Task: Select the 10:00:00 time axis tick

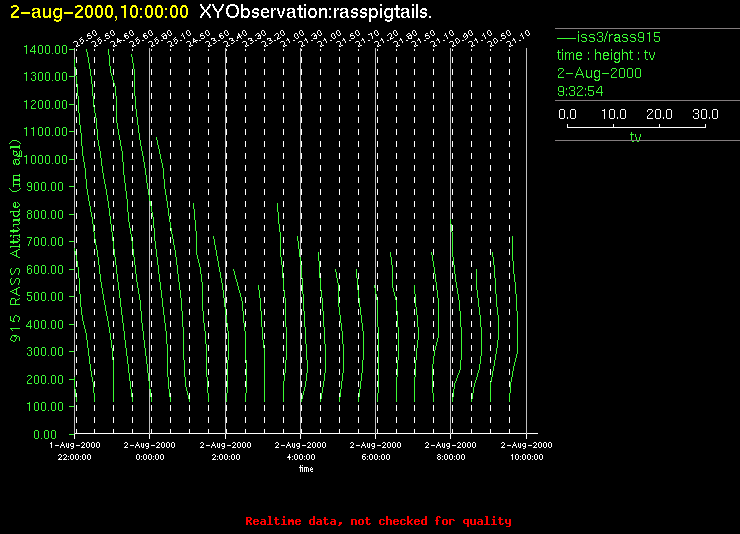Action: (527, 455)
